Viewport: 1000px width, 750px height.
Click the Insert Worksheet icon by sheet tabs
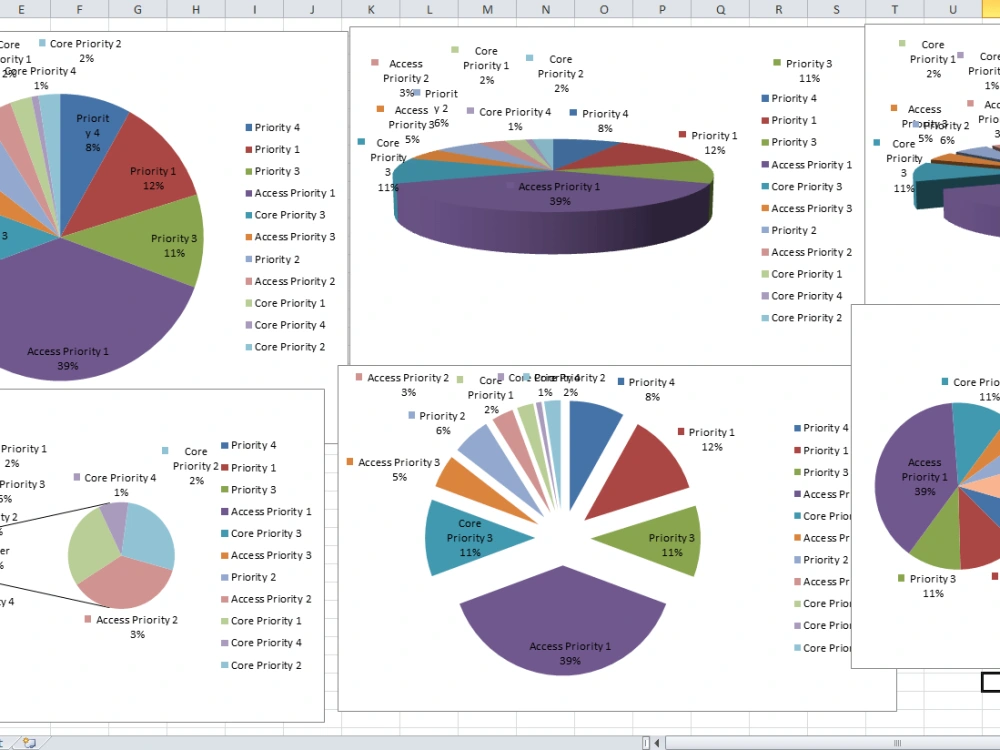click(29, 742)
